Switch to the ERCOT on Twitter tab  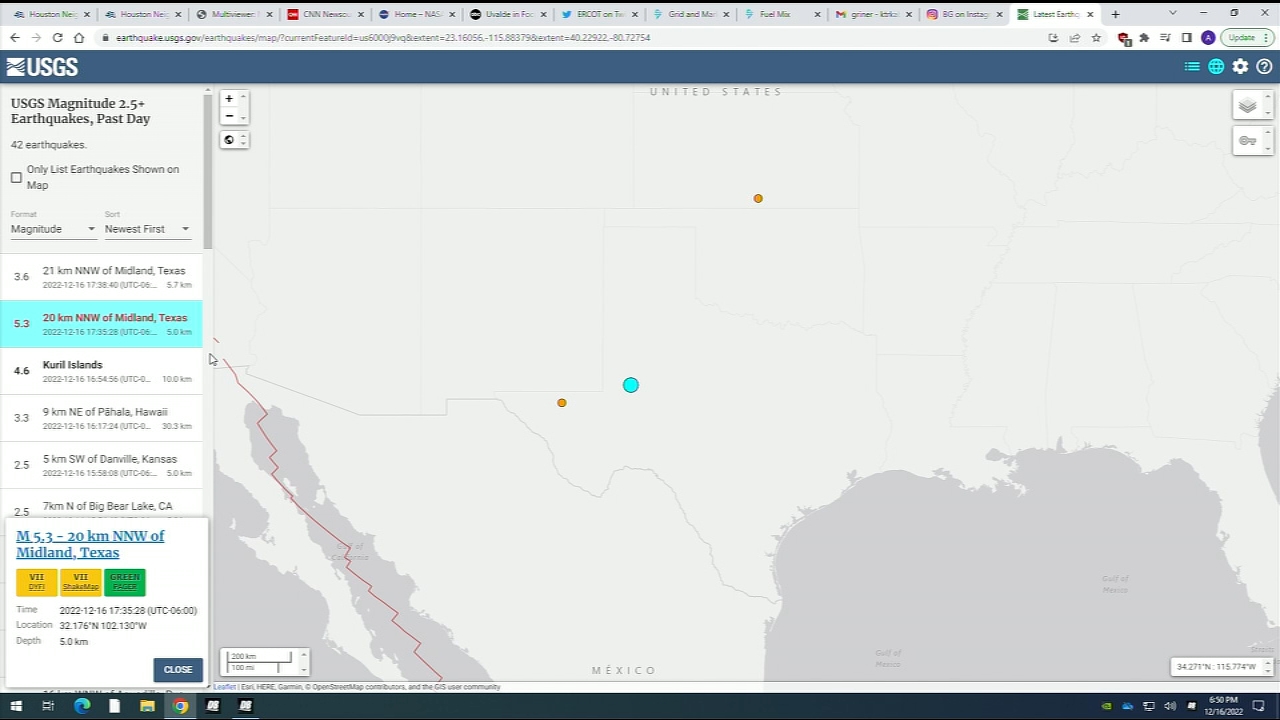click(600, 14)
